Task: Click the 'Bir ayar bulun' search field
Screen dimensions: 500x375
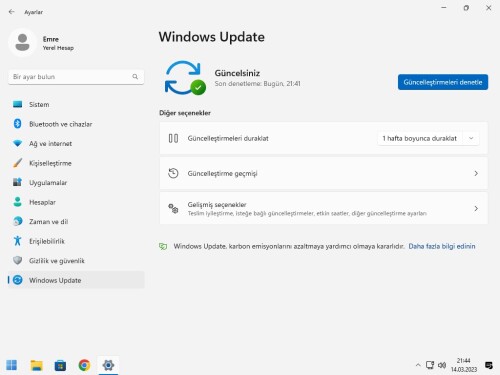Action: [76, 77]
